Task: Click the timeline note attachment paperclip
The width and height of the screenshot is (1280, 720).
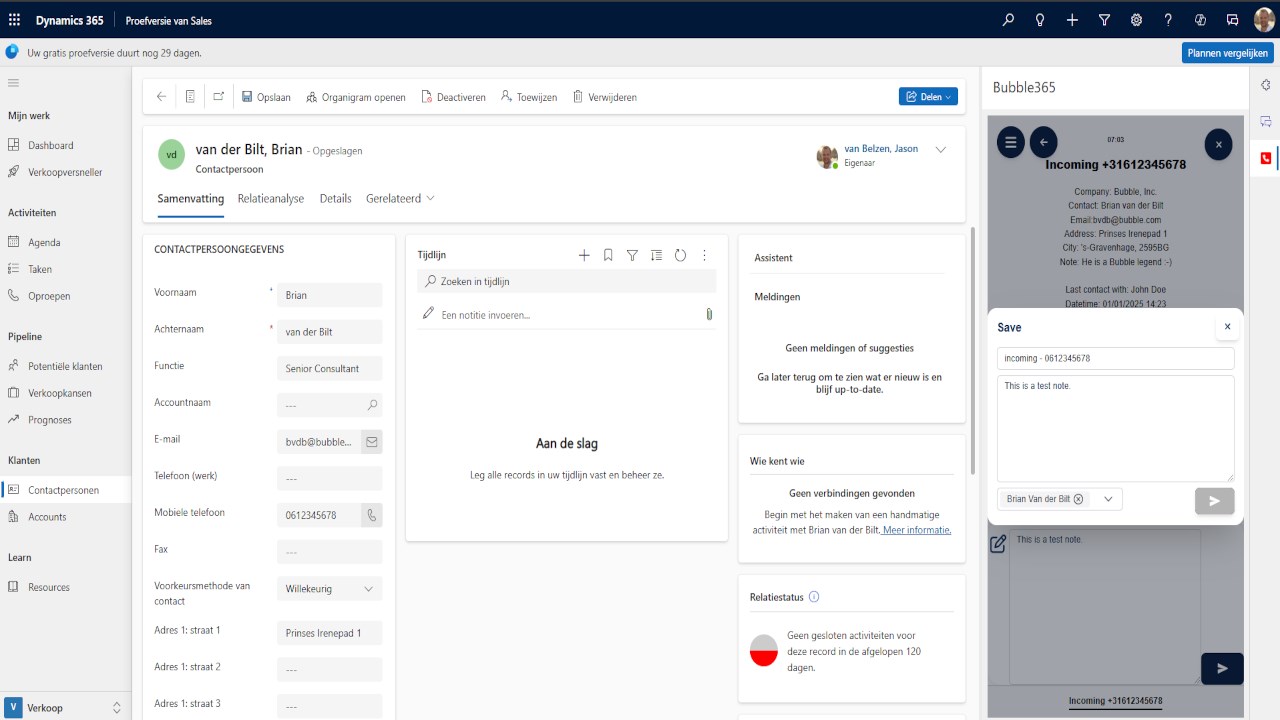Action: click(709, 314)
